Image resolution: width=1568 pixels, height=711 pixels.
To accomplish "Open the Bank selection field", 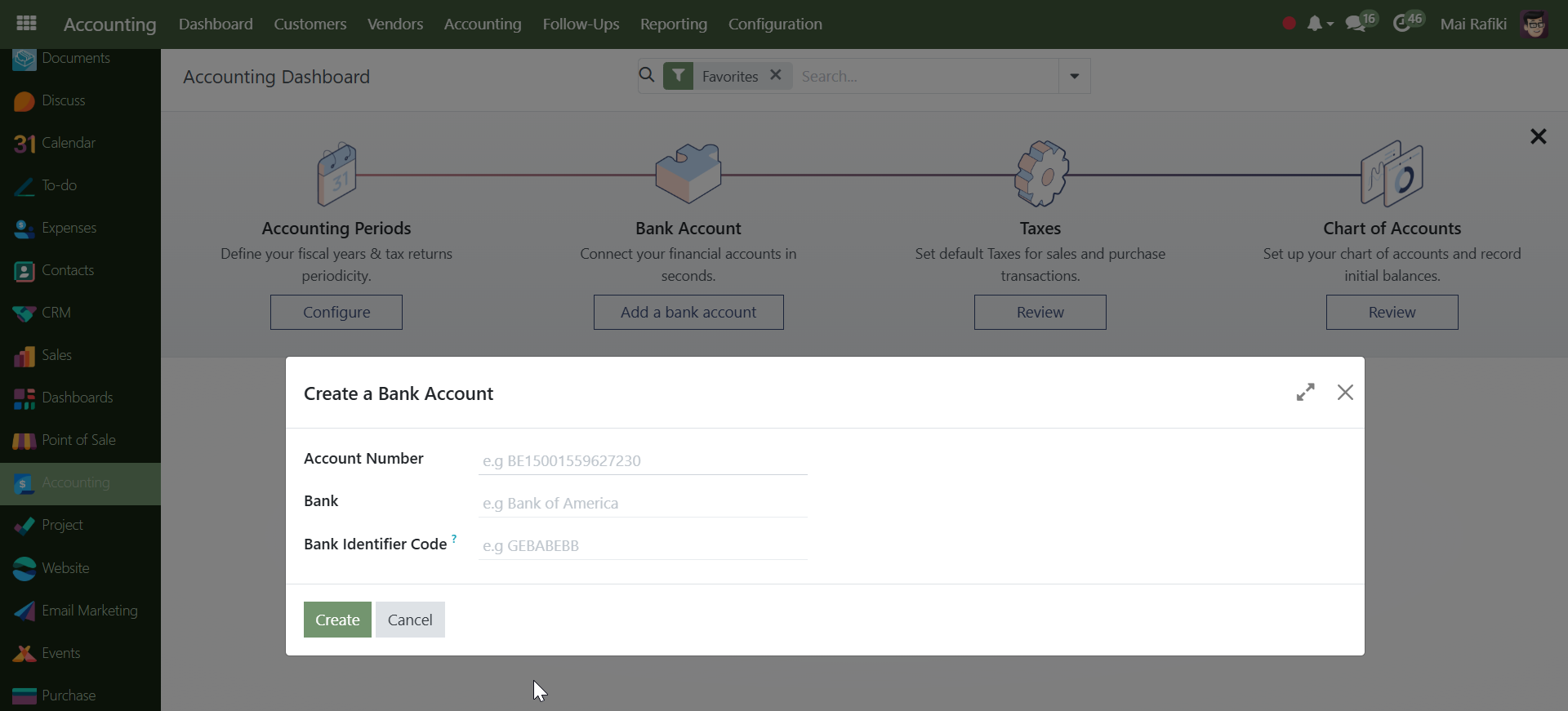I will coord(642,503).
